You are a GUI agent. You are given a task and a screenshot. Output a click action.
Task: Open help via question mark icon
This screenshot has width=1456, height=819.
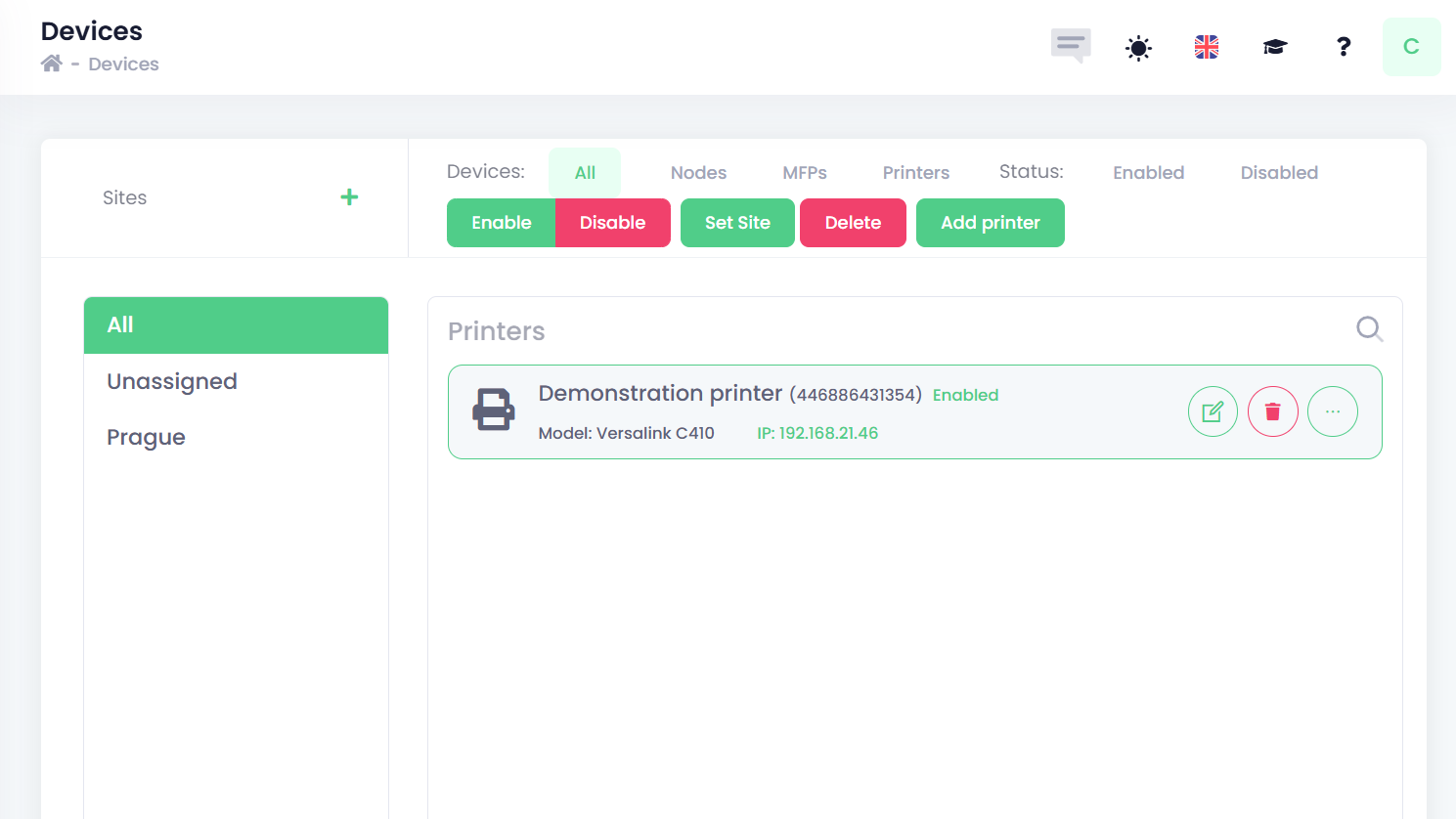(x=1344, y=47)
